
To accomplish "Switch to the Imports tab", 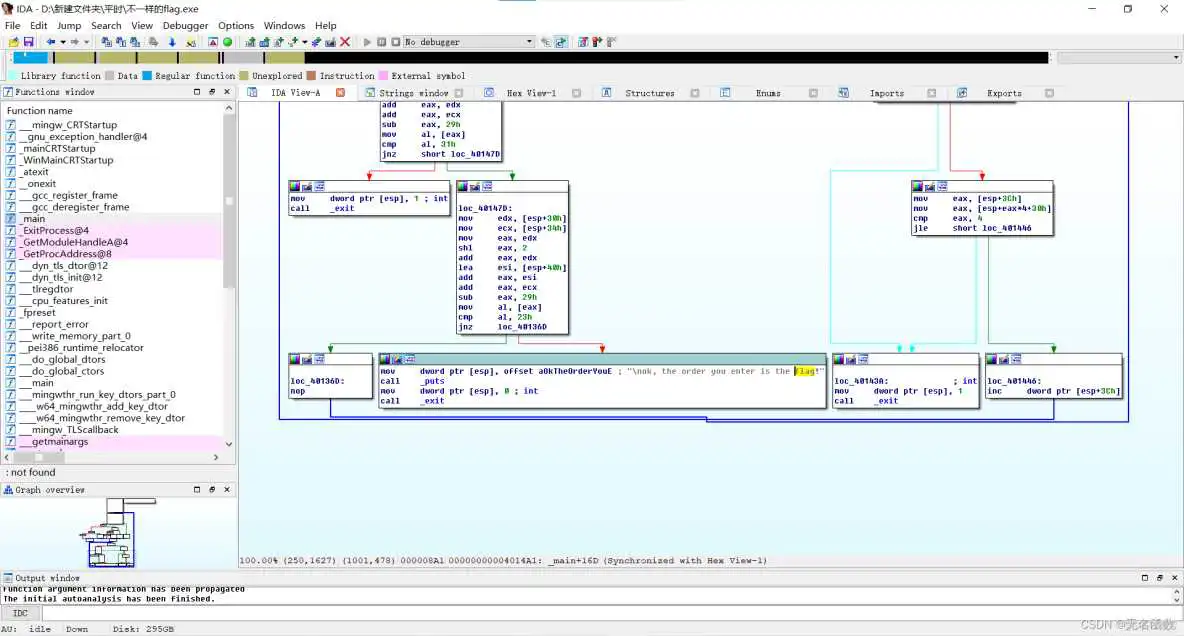I will click(886, 93).
